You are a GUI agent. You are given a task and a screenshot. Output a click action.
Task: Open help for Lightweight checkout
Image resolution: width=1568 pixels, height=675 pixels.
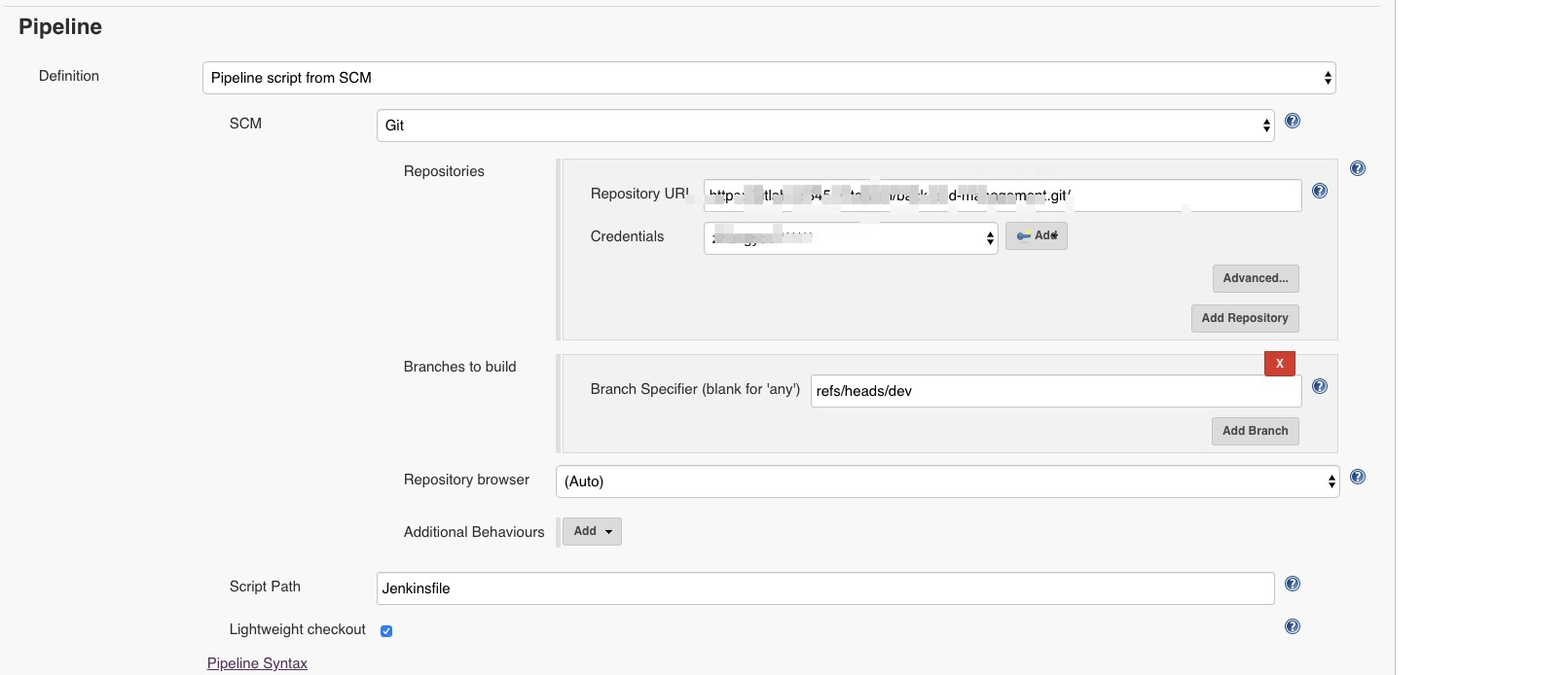(x=1293, y=627)
